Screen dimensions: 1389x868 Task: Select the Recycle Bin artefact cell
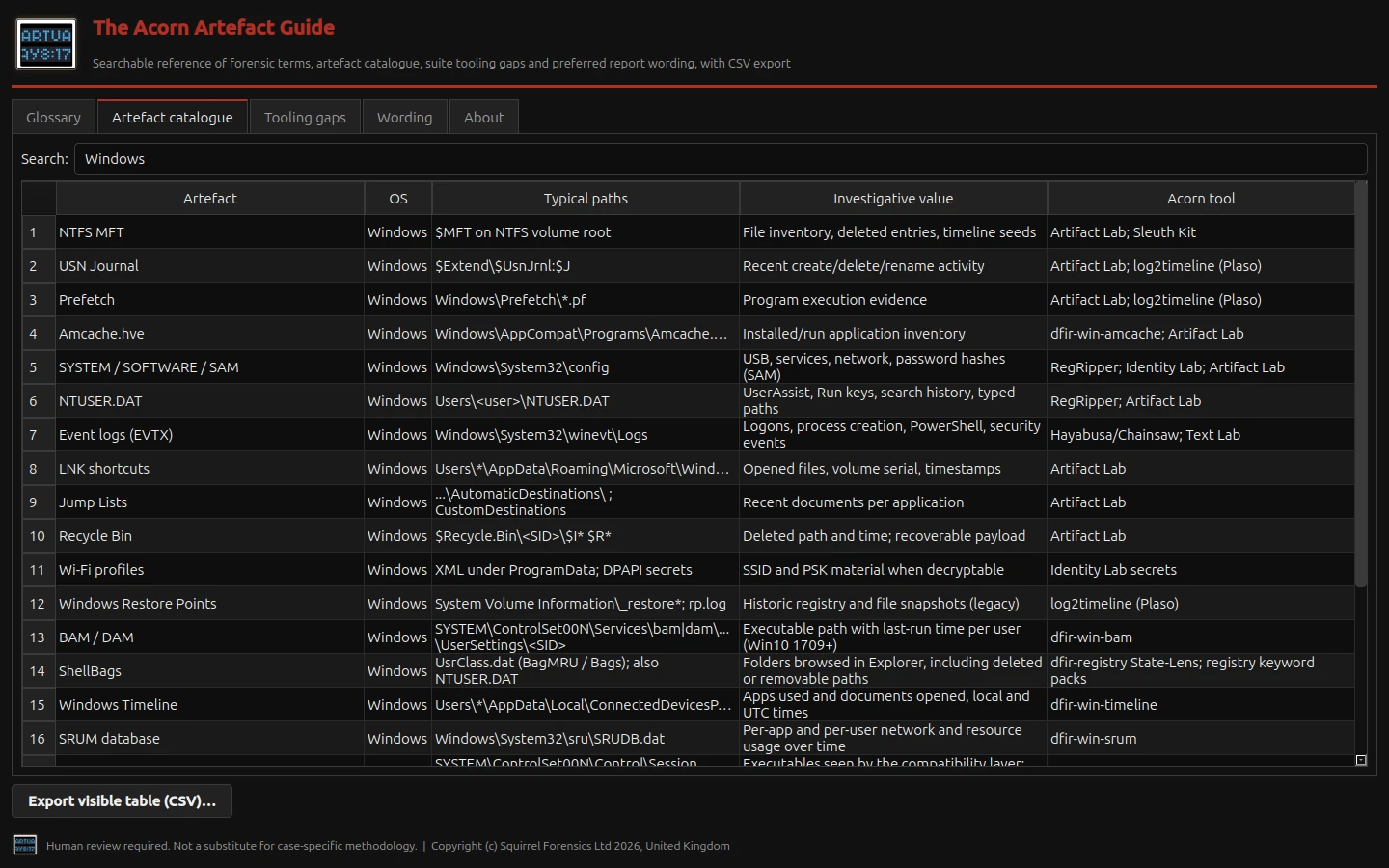pos(210,536)
